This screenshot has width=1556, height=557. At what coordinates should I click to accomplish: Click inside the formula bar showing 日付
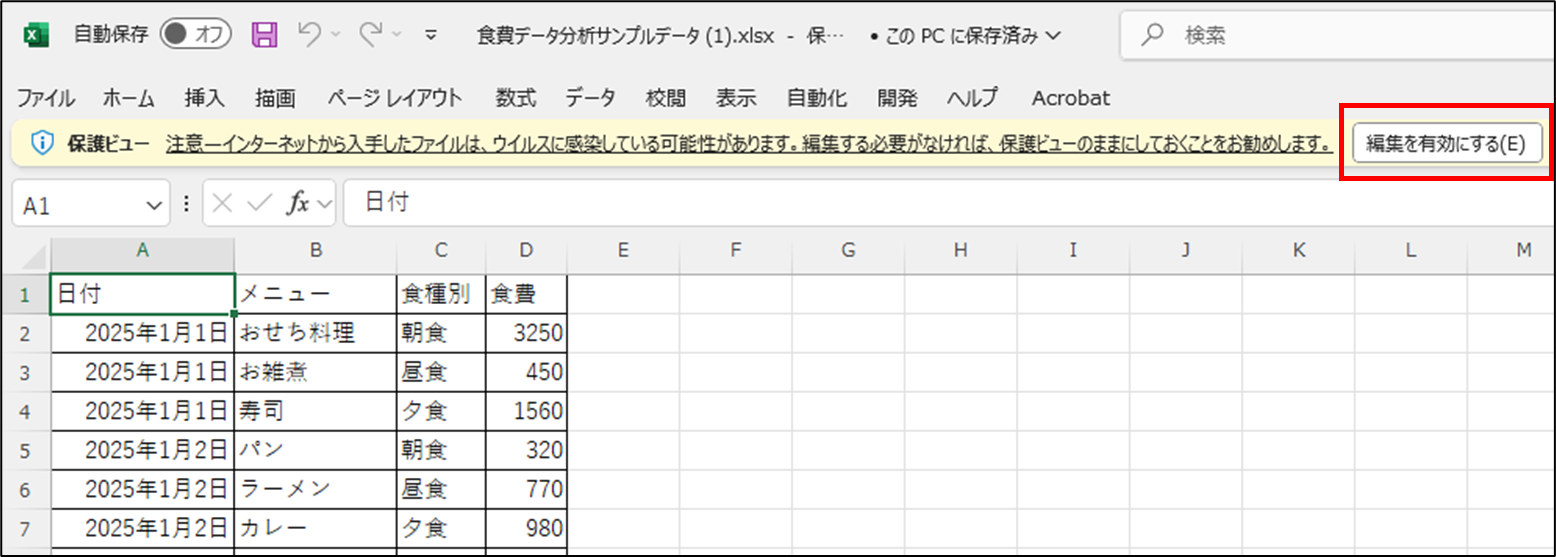click(900, 204)
